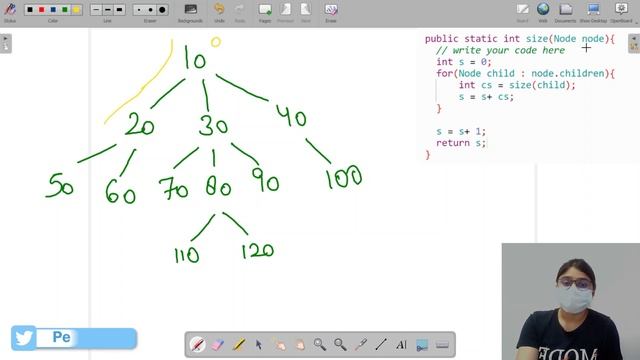Select the Pen tool in bottom palette
Viewport: 640px width, 360px height.
pos(198,344)
